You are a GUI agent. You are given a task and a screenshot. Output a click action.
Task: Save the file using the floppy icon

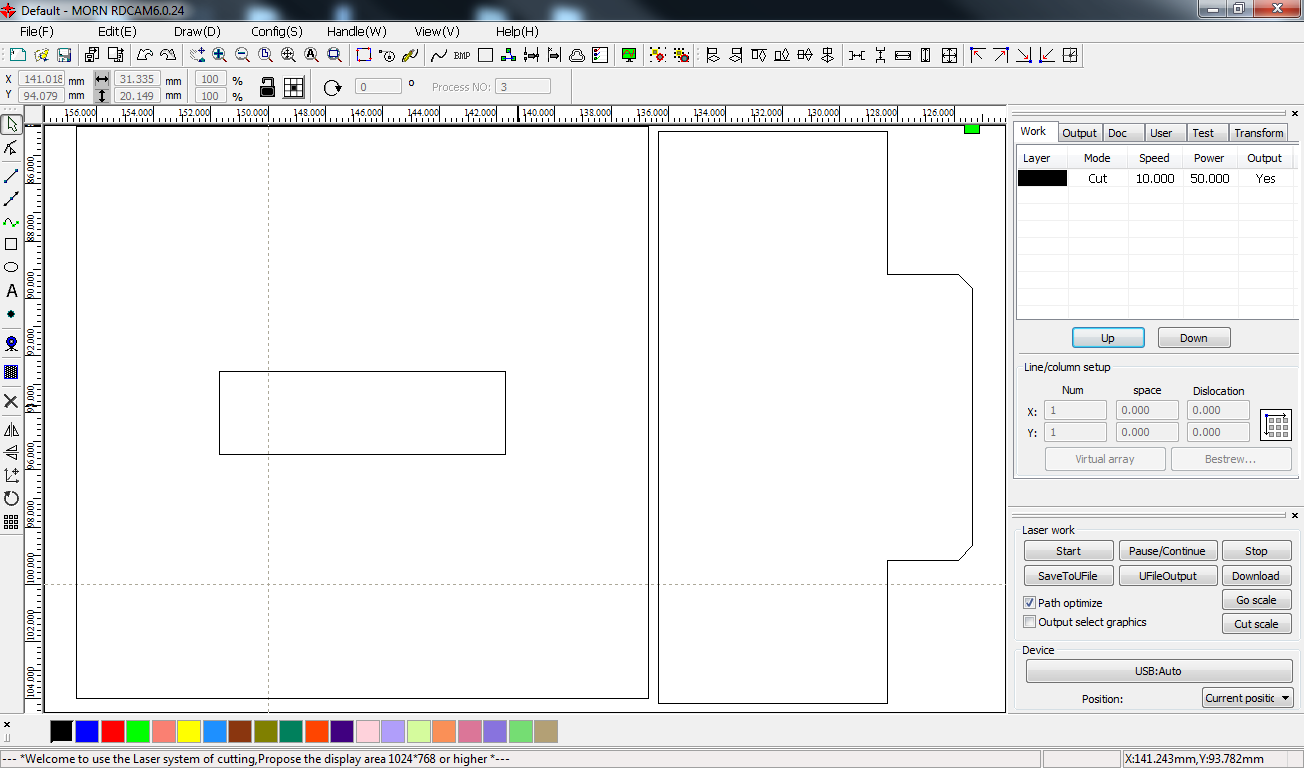point(64,55)
